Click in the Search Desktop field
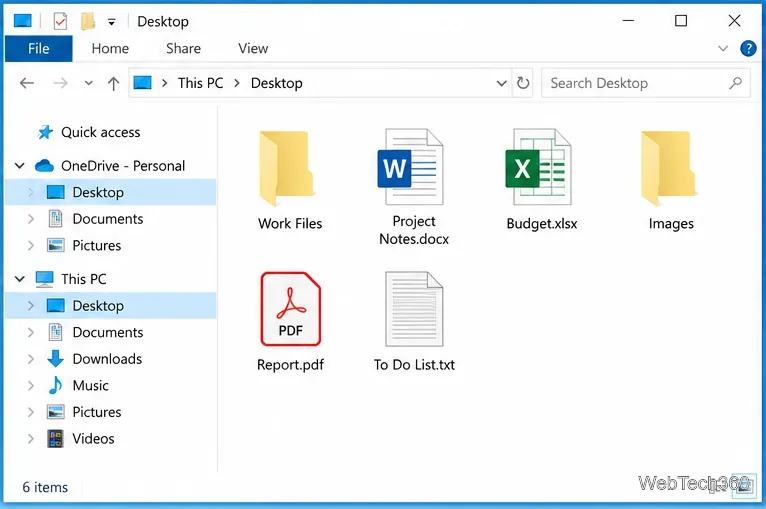This screenshot has width=766, height=509. coord(645,83)
